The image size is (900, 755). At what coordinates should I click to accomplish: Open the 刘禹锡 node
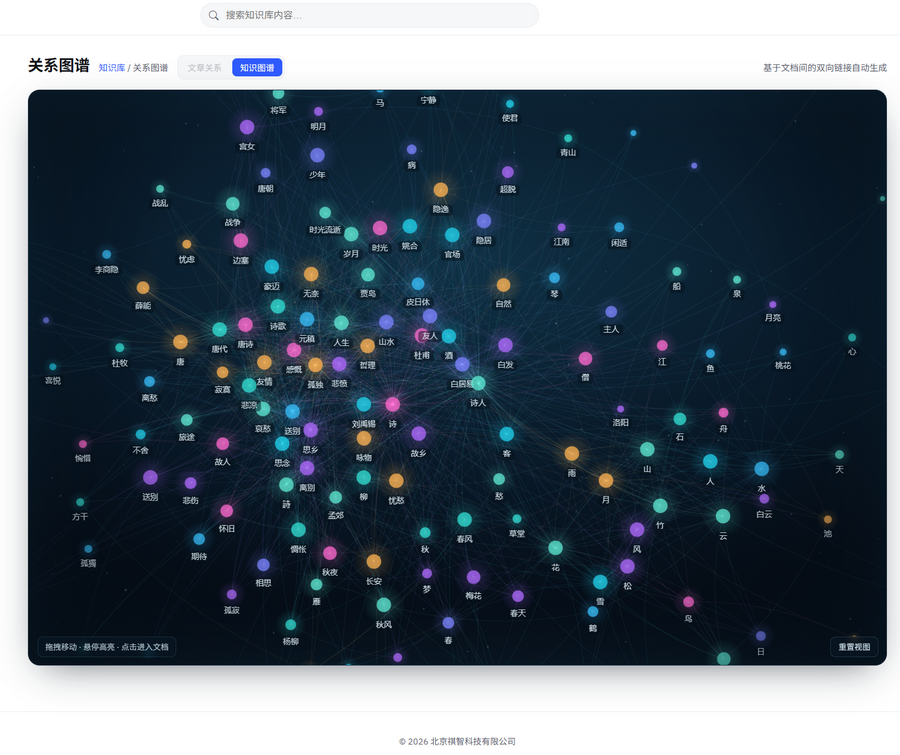(x=364, y=404)
